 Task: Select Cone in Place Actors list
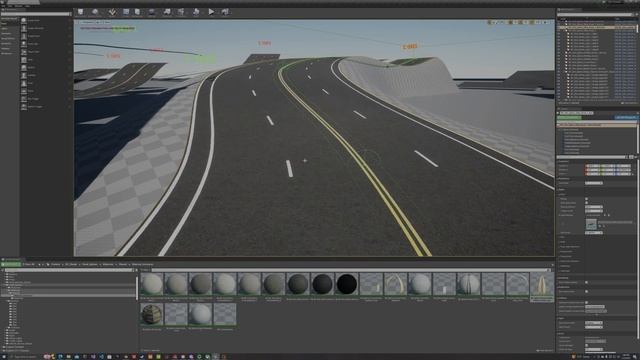pyautogui.click(x=46, y=83)
